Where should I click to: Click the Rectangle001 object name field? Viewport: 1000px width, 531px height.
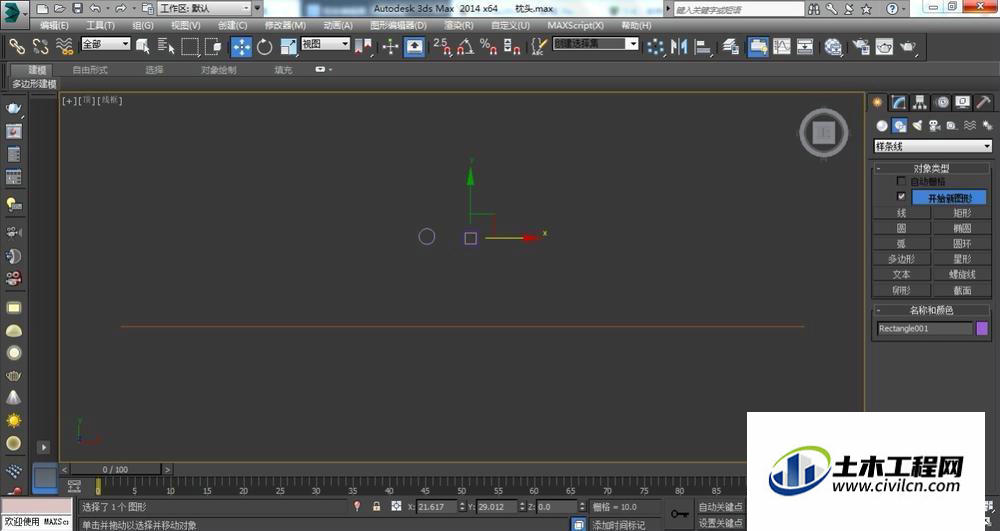click(923, 328)
